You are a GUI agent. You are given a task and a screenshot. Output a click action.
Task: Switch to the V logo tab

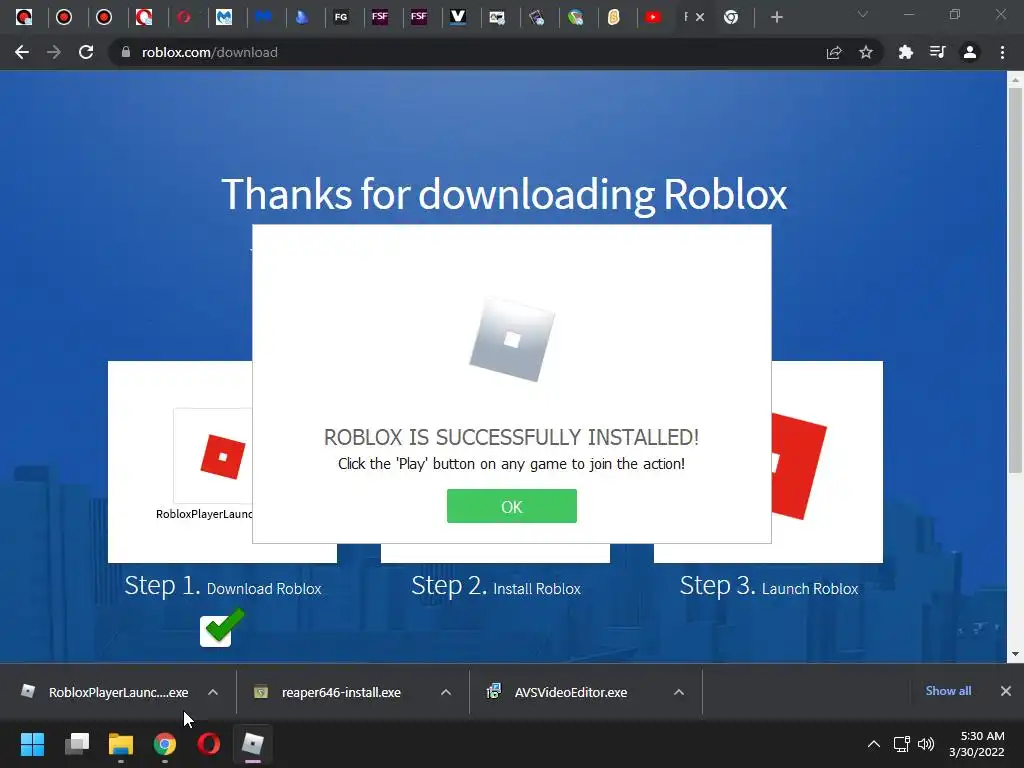(458, 18)
